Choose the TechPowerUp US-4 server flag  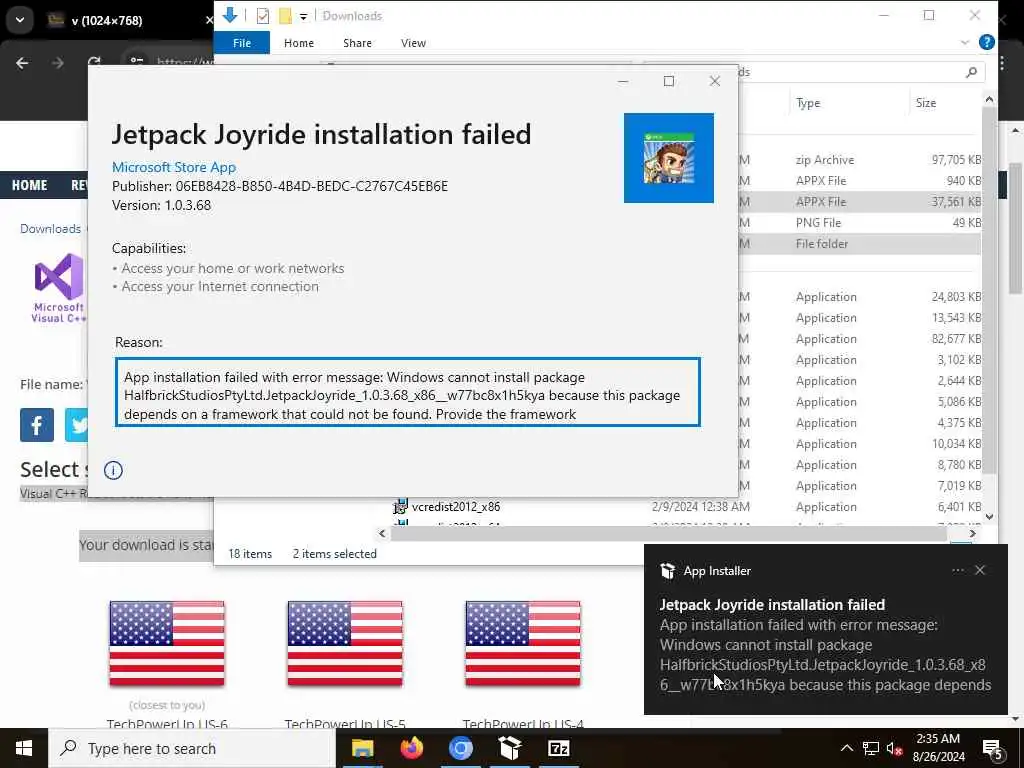pos(522,644)
